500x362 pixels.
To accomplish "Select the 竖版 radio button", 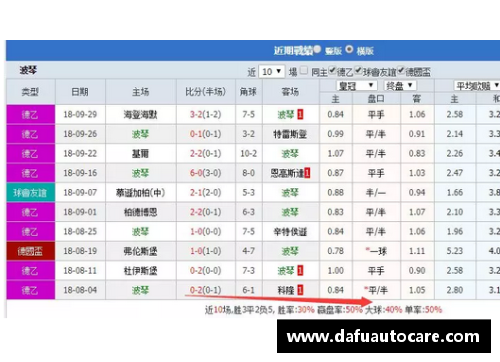I will [x=317, y=49].
